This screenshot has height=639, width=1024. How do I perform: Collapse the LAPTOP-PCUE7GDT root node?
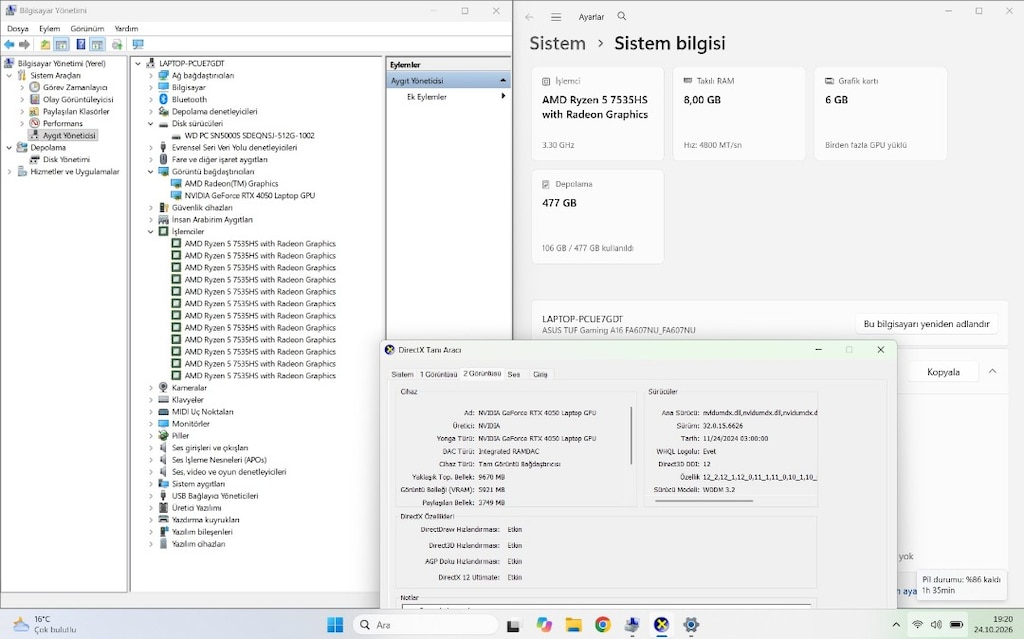point(138,63)
